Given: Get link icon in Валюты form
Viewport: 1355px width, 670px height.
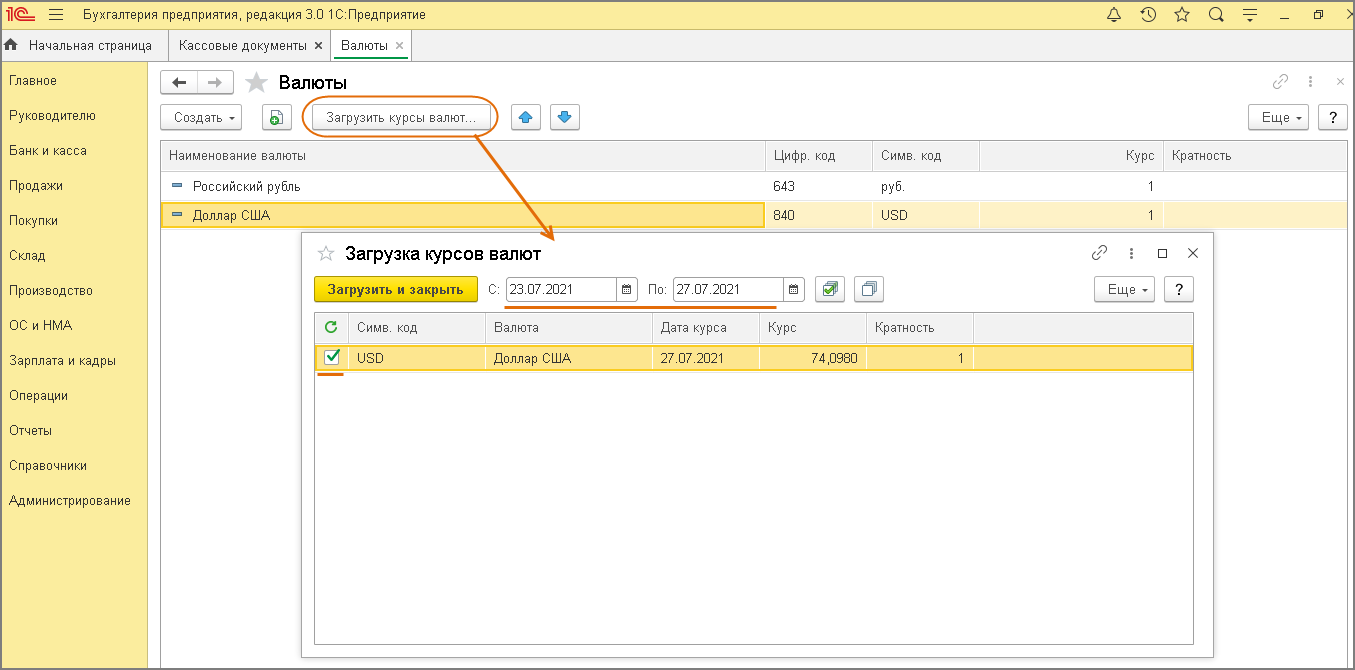Looking at the screenshot, I should [x=1280, y=82].
